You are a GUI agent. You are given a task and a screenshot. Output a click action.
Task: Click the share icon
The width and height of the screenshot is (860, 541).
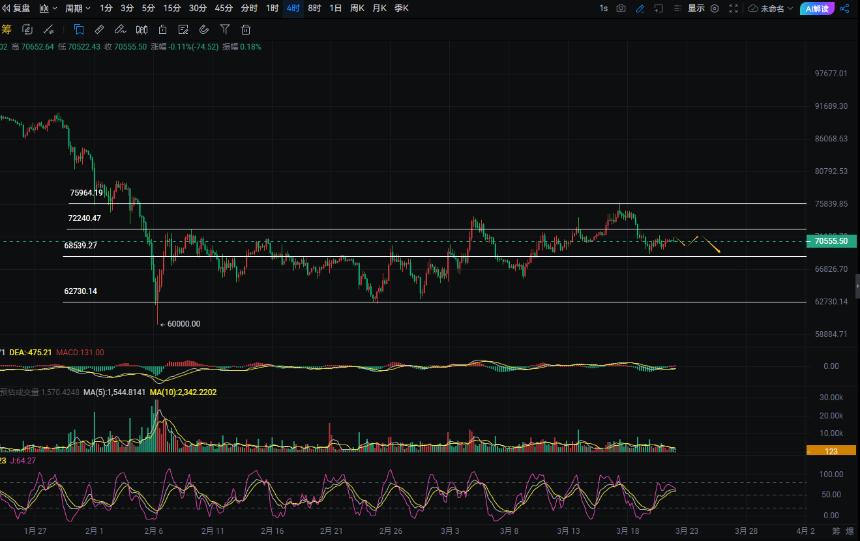[x=845, y=8]
